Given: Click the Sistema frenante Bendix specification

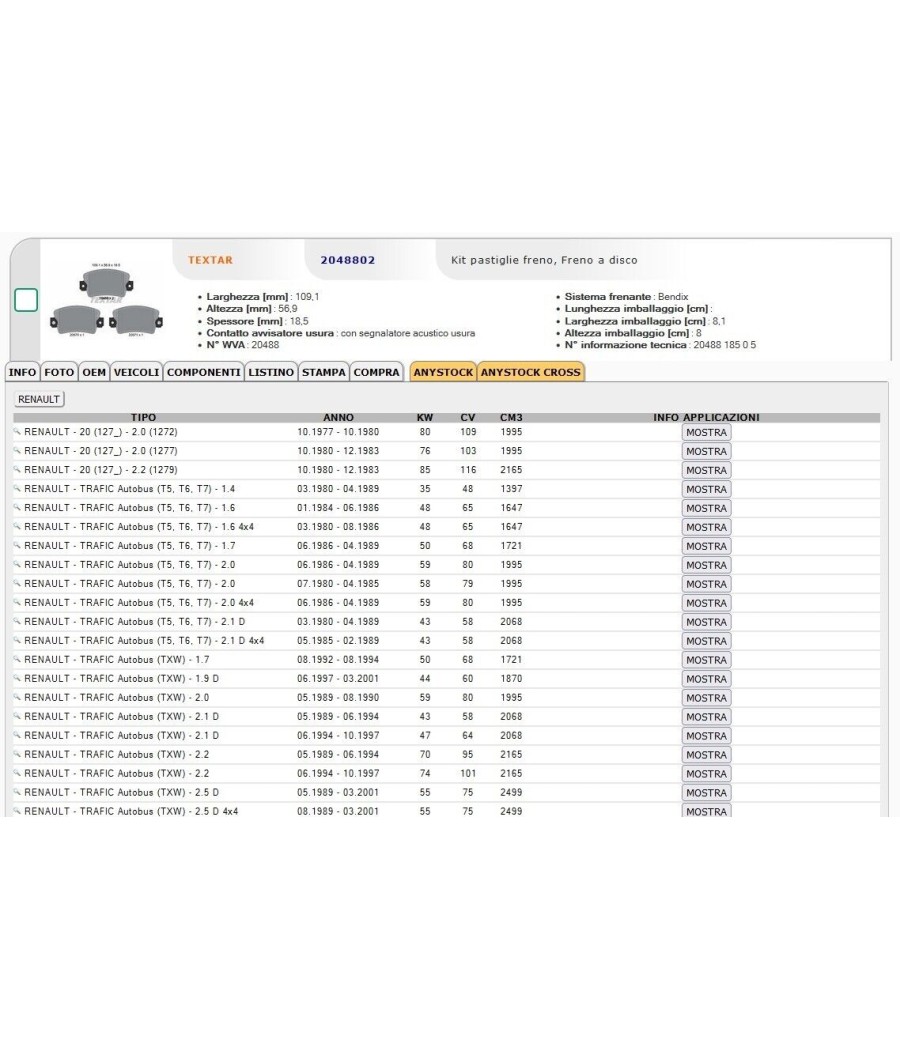Looking at the screenshot, I should pos(626,297).
